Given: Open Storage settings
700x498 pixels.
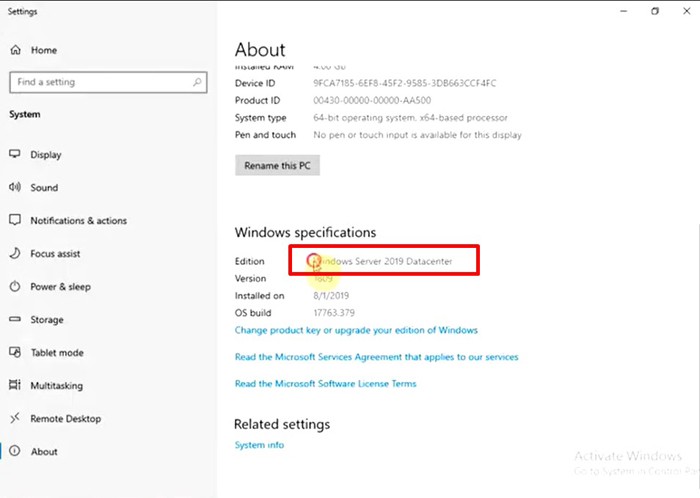Looking at the screenshot, I should [47, 320].
